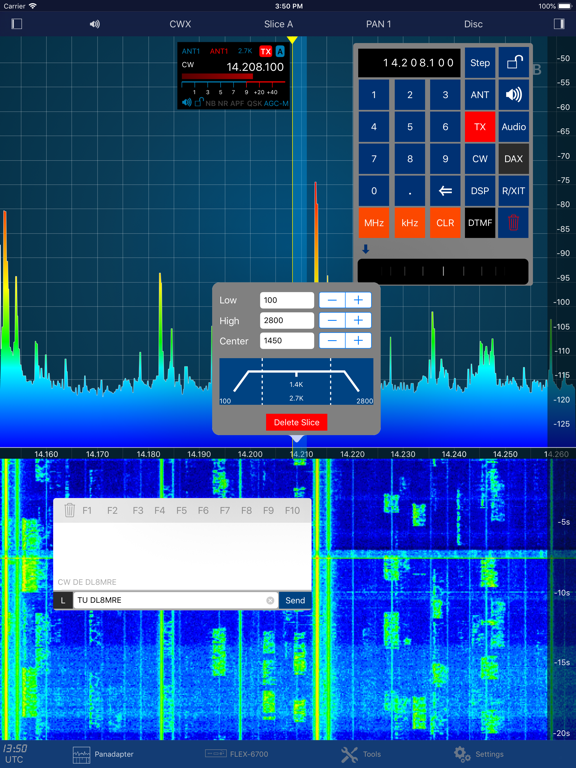576x768 pixels.
Task: Tap the Send button
Action: coord(295,600)
